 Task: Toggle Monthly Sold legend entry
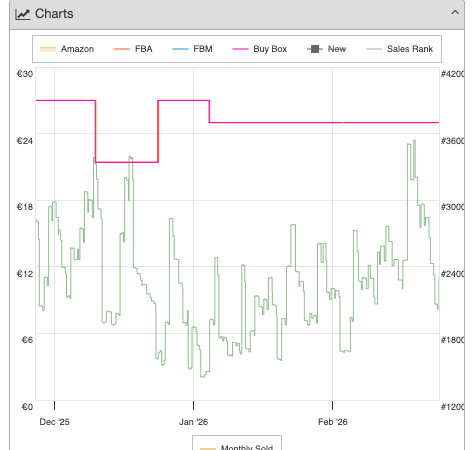[237, 447]
